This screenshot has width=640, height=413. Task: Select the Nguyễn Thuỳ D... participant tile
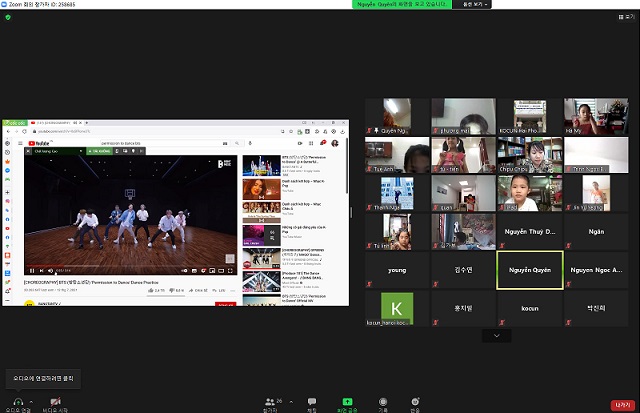click(530, 232)
